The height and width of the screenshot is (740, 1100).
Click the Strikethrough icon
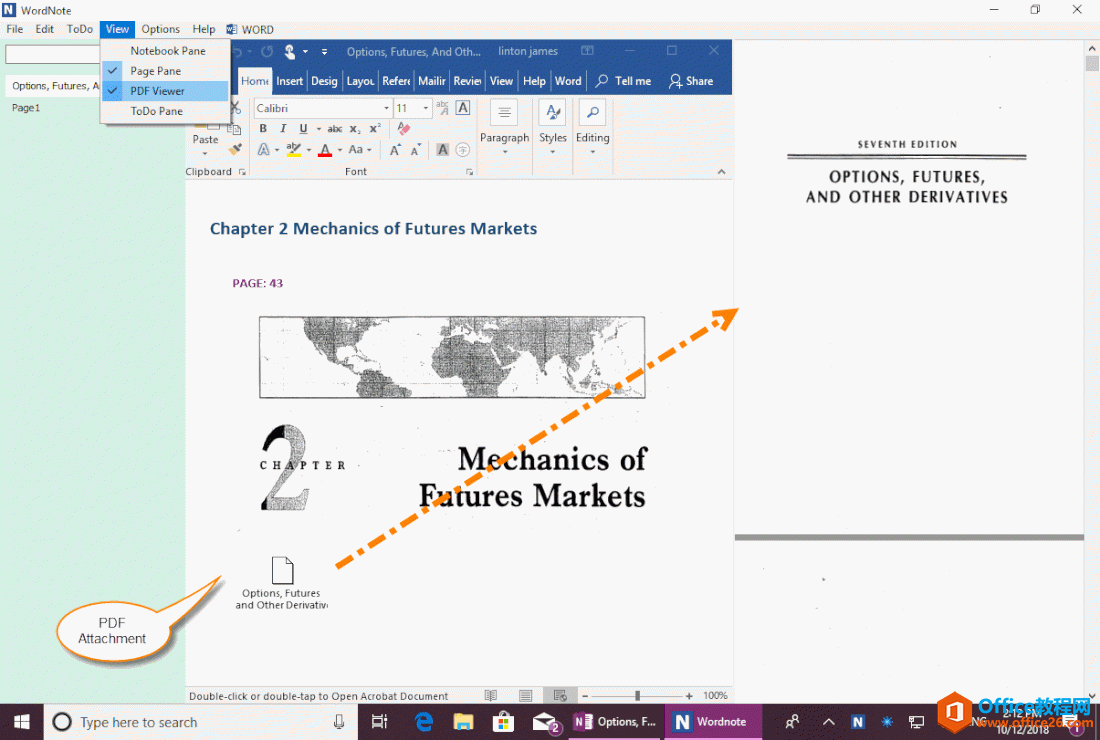(x=335, y=129)
